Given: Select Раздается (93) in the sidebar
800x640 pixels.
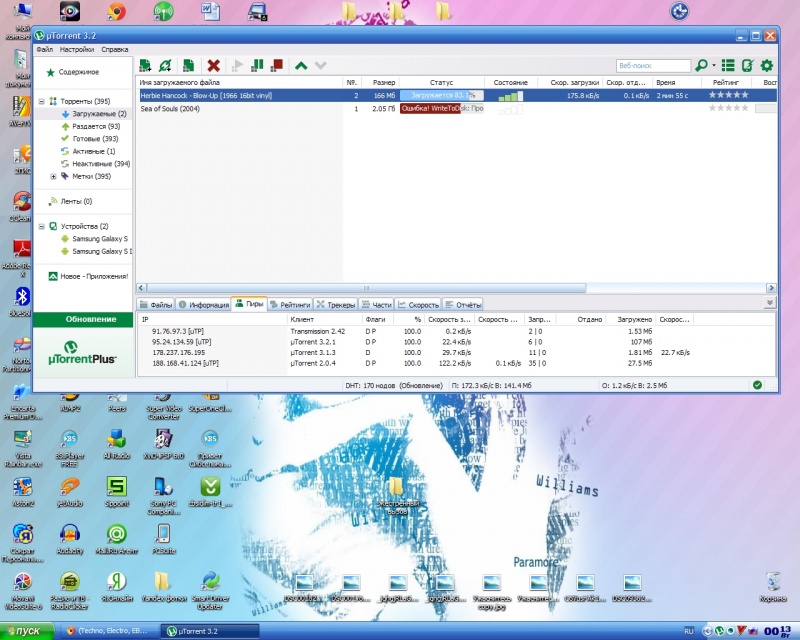Looking at the screenshot, I should tap(96, 127).
